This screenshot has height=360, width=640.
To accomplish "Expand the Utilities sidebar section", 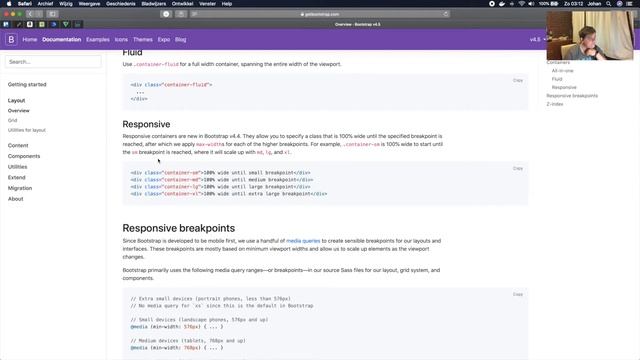I will click(x=17, y=167).
